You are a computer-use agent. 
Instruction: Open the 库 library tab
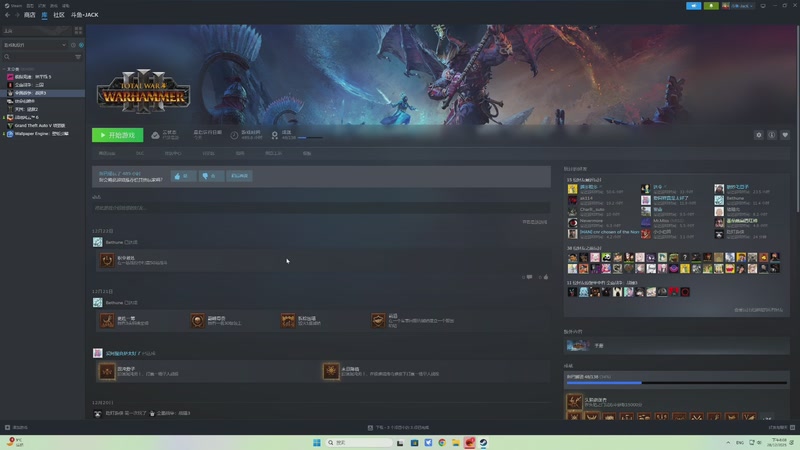[44, 15]
